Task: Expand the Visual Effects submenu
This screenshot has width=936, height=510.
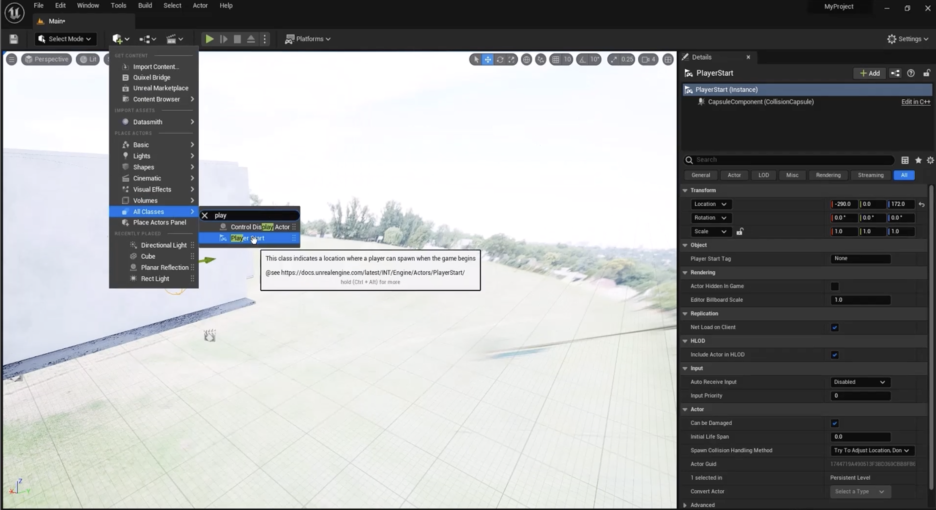Action: tap(154, 189)
